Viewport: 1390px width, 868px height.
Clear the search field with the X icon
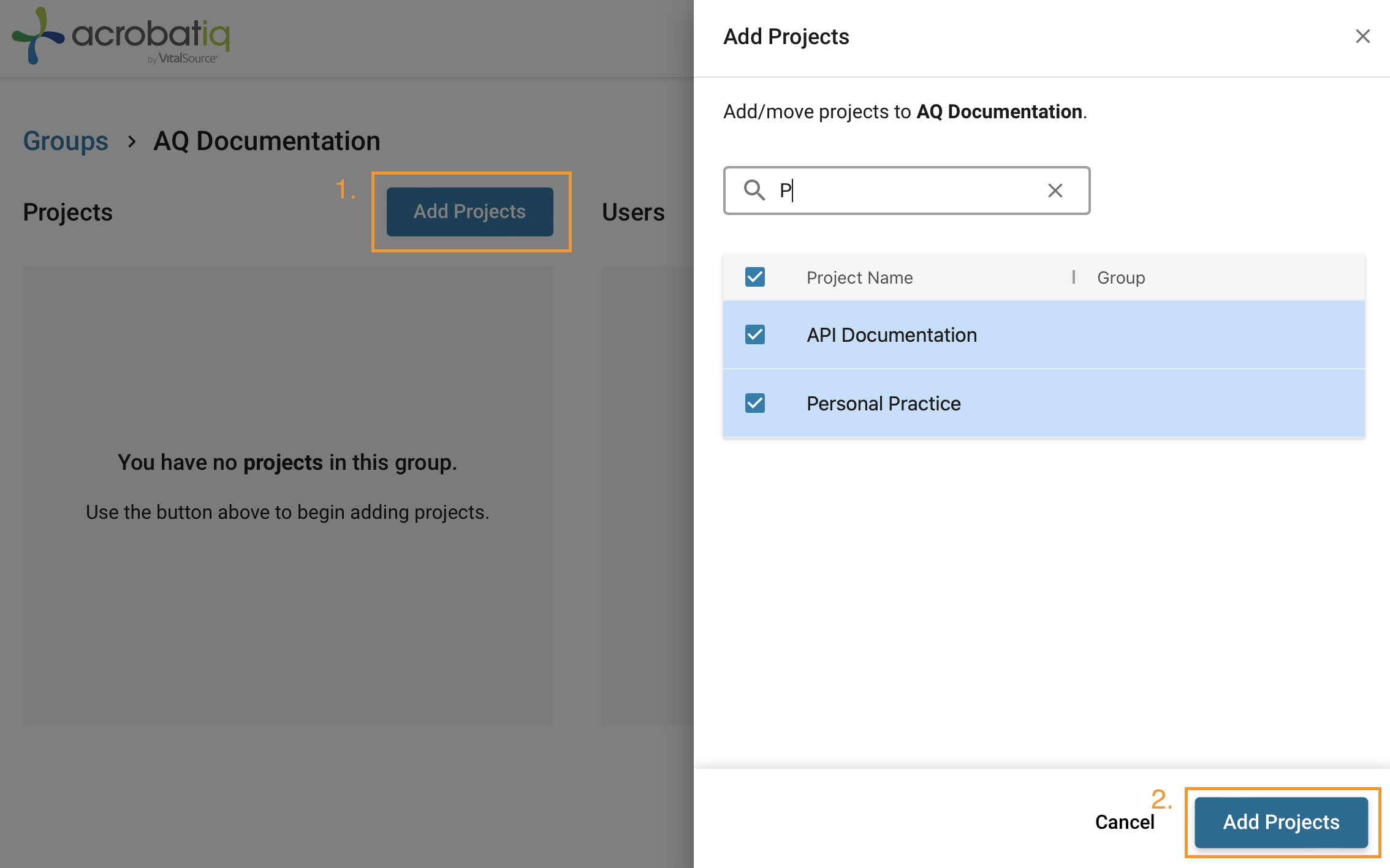coord(1055,191)
